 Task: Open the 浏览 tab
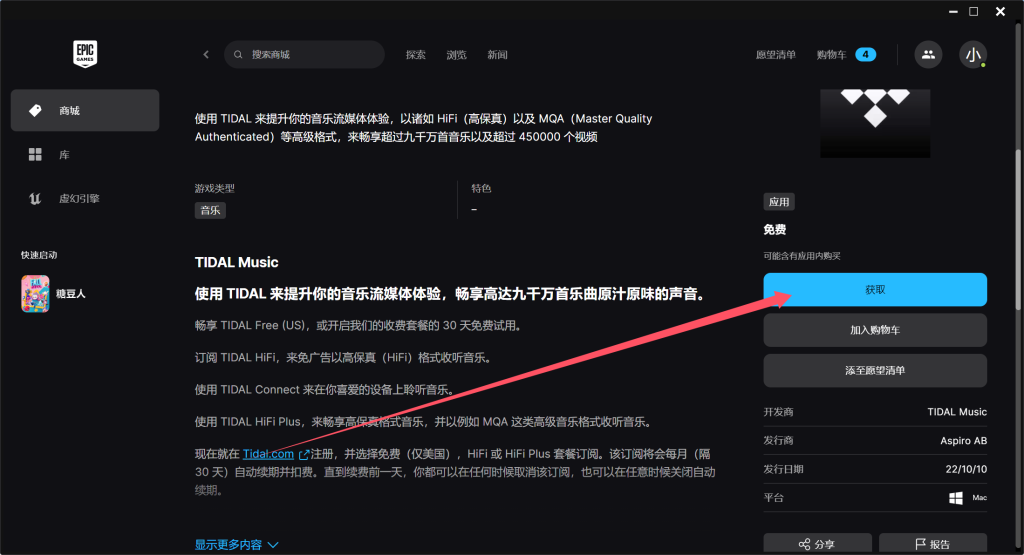click(456, 55)
